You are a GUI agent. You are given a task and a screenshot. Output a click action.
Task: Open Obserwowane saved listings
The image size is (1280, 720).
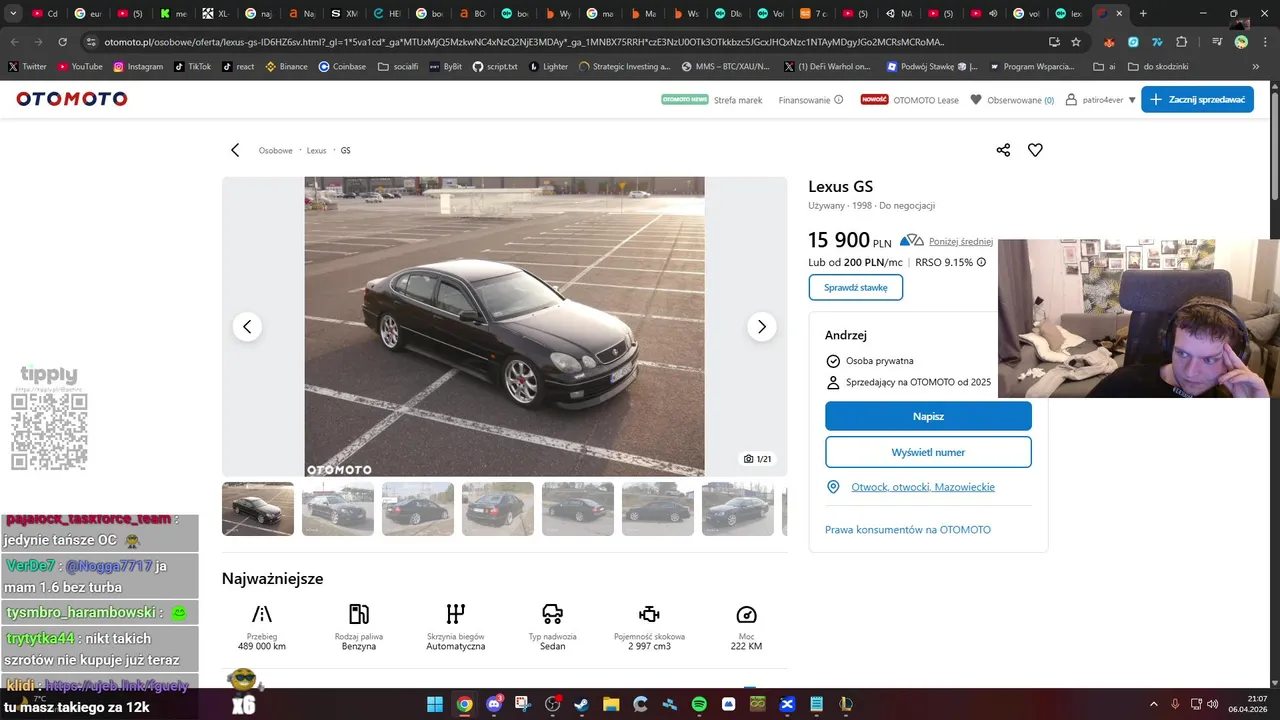click(x=1012, y=100)
